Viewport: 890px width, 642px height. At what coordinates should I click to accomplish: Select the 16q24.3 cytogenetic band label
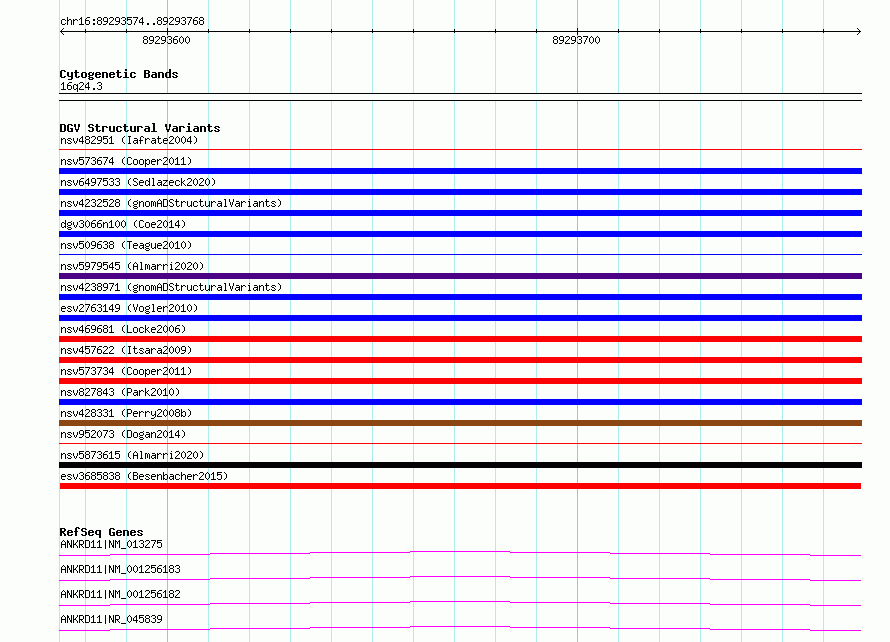(81, 86)
